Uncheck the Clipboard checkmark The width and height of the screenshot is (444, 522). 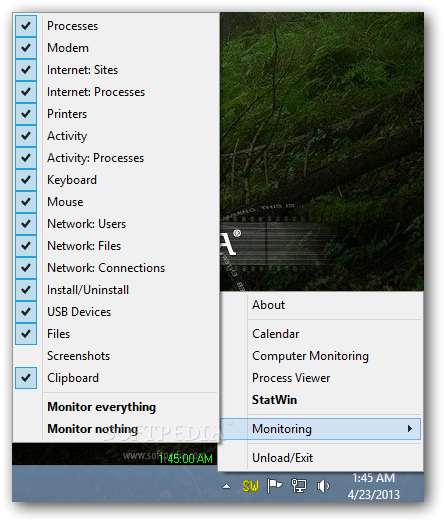(26, 378)
